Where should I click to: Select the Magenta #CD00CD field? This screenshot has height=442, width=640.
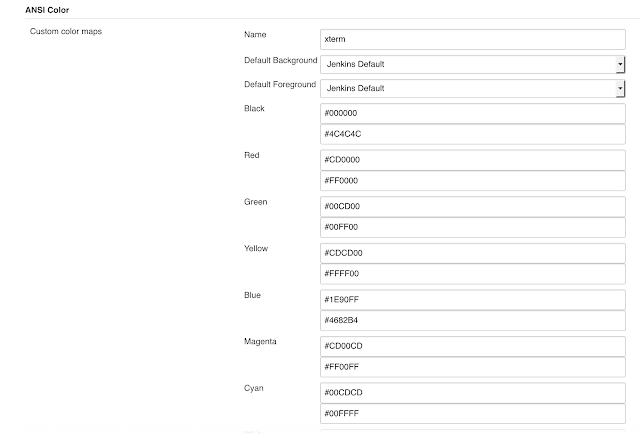point(473,346)
